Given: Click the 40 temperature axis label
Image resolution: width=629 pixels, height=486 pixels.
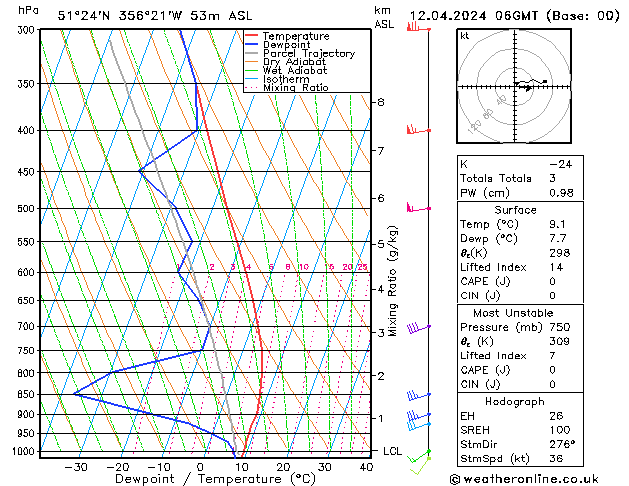Looking at the screenshot, I should point(366,467).
